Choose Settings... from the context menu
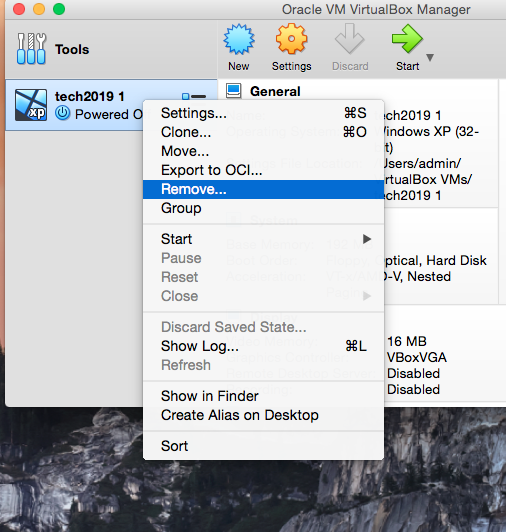506x532 pixels. coord(263,113)
